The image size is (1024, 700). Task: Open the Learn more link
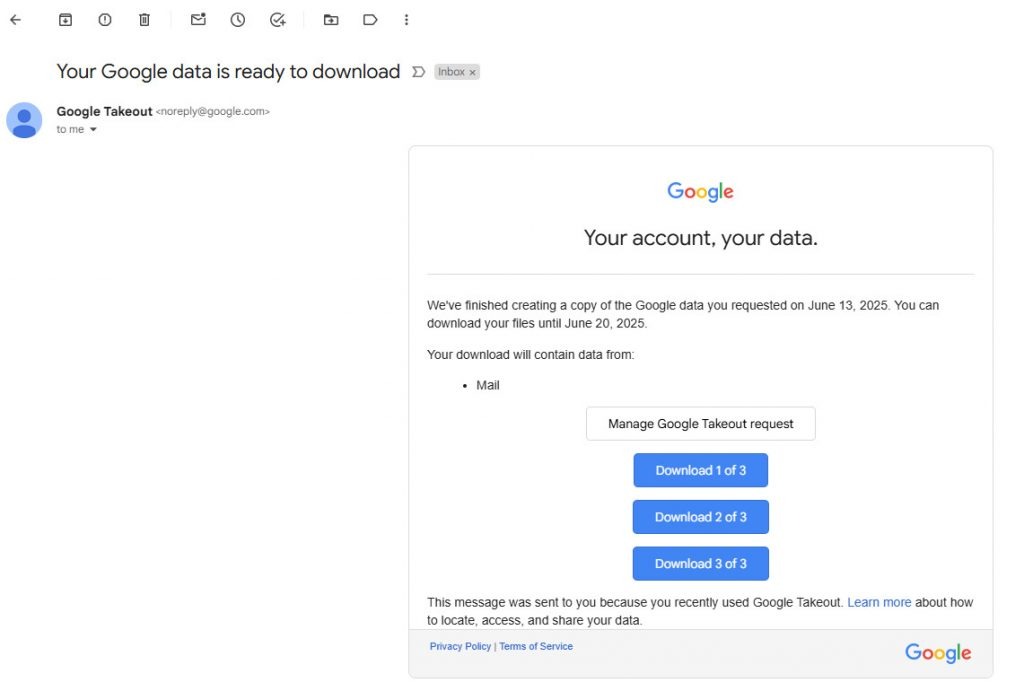coord(879,602)
